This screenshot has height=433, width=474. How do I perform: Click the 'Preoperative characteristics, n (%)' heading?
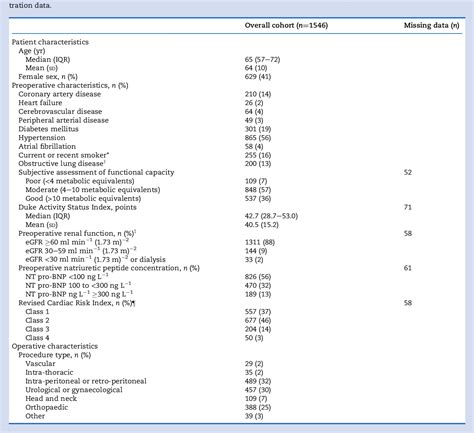70,85
